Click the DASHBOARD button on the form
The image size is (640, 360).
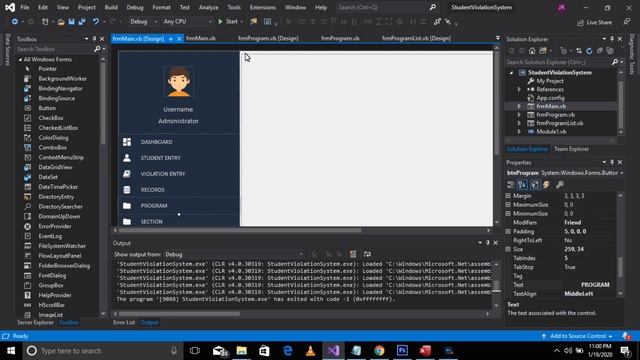pyautogui.click(x=179, y=142)
